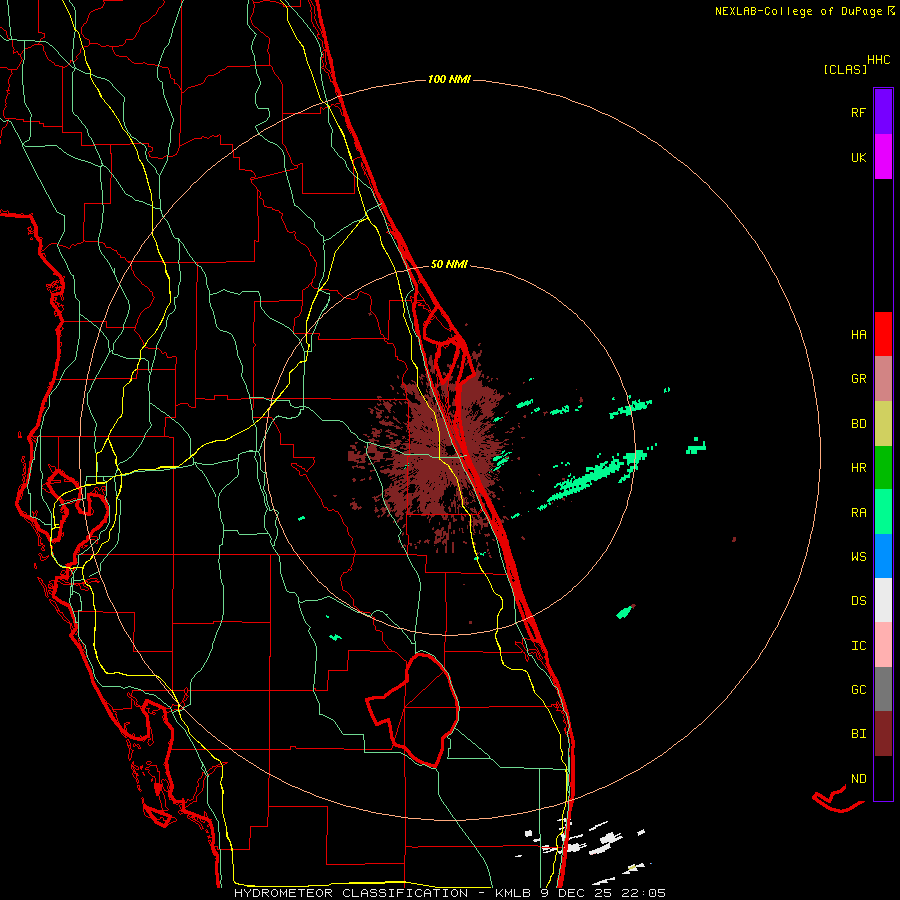Click the 'KMLB' radar site identifier
The height and width of the screenshot is (900, 900).
[513, 893]
